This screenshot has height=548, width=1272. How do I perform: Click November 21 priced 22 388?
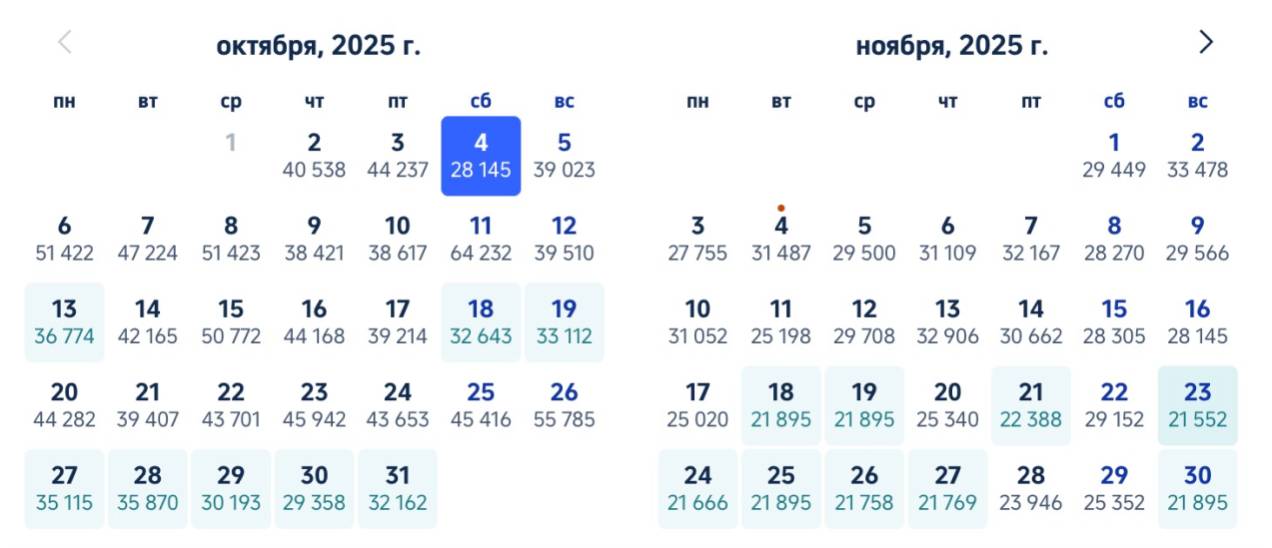tap(1031, 405)
